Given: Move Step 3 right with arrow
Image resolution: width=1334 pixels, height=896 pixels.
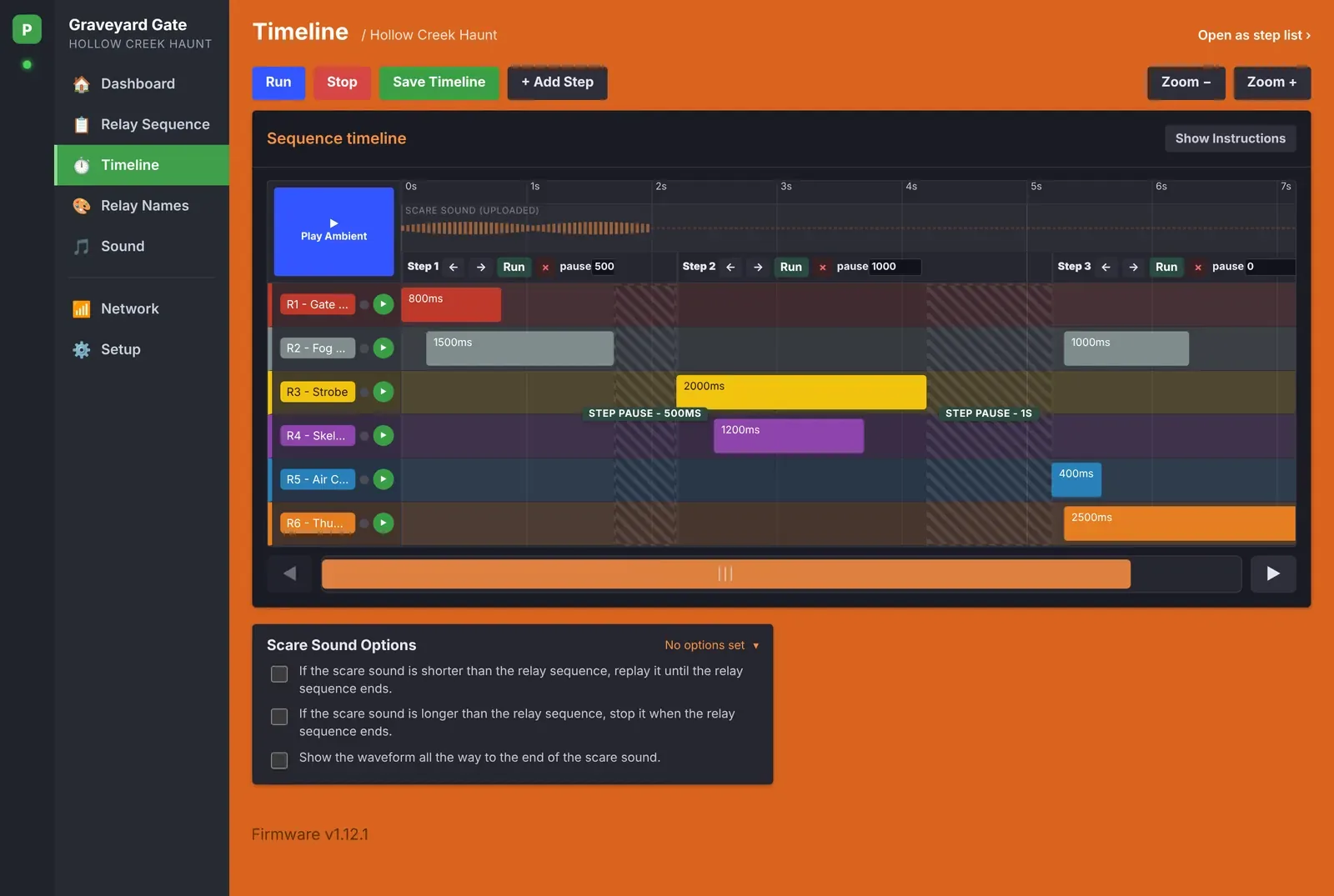Looking at the screenshot, I should 1133,267.
